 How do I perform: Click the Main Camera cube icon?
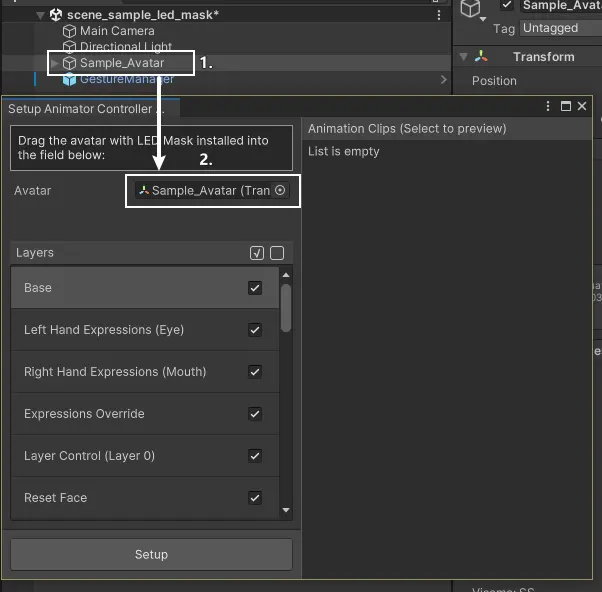point(69,31)
